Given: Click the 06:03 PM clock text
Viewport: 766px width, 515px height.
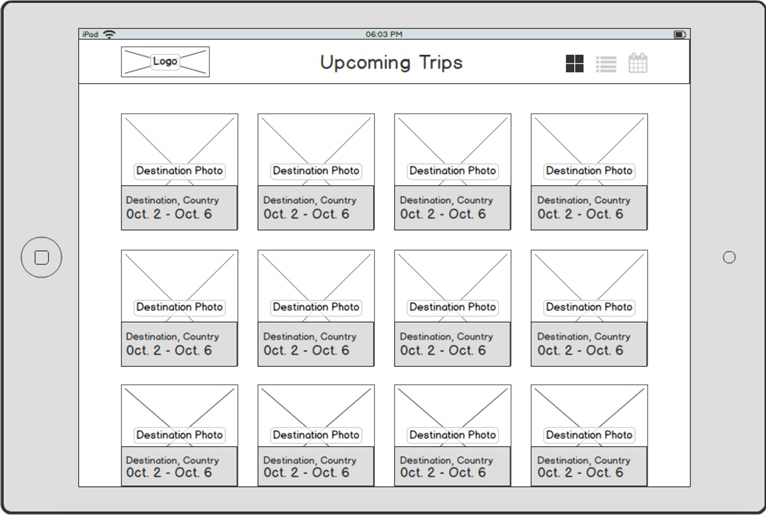Looking at the screenshot, I should 384,34.
